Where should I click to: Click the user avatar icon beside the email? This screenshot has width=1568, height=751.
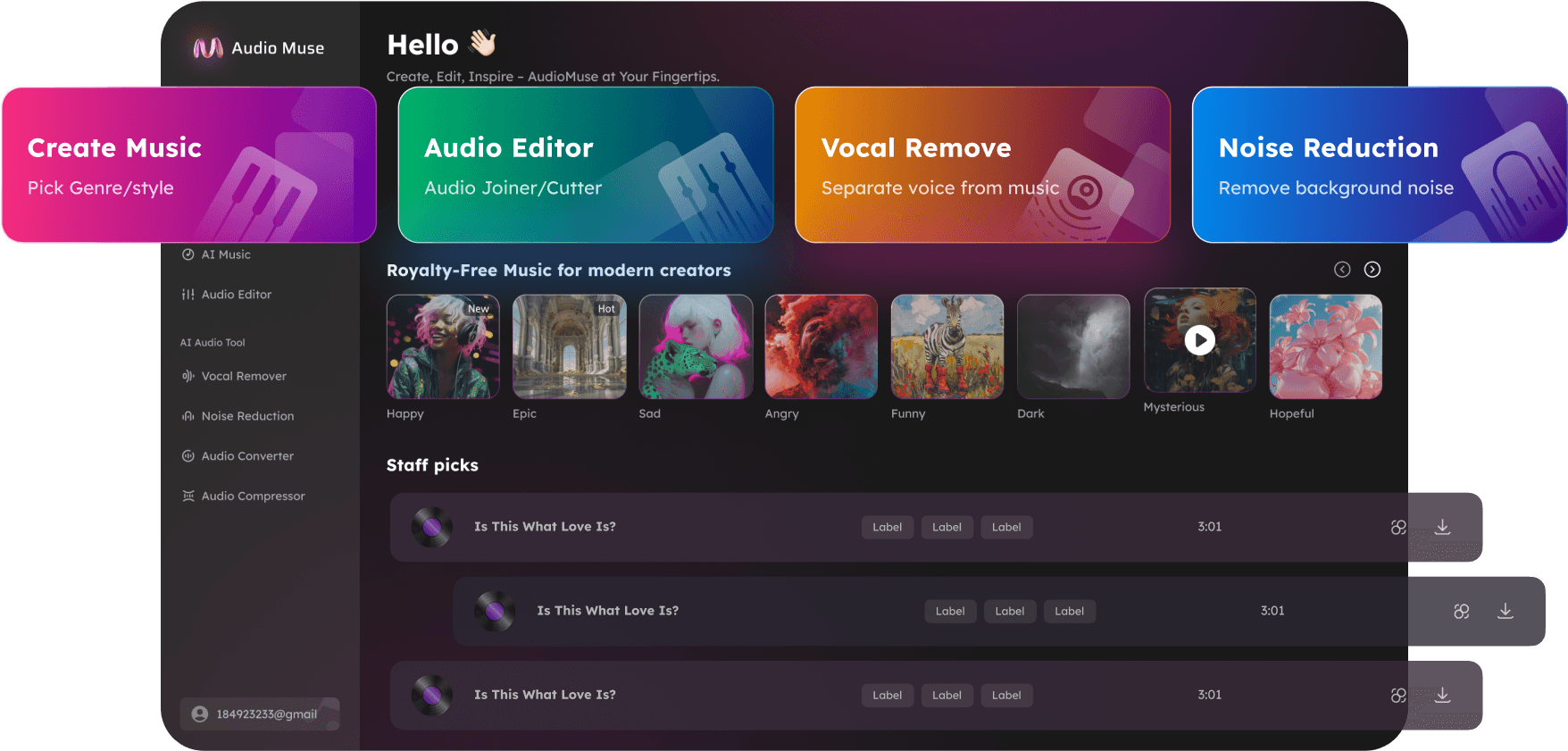[200, 714]
